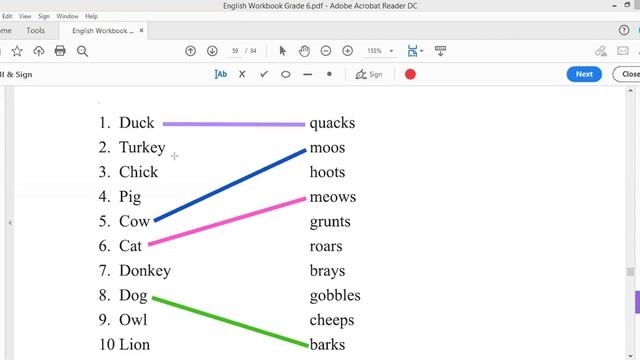Click the share link icon
The width and height of the screenshot is (640, 360).
(x=601, y=51)
